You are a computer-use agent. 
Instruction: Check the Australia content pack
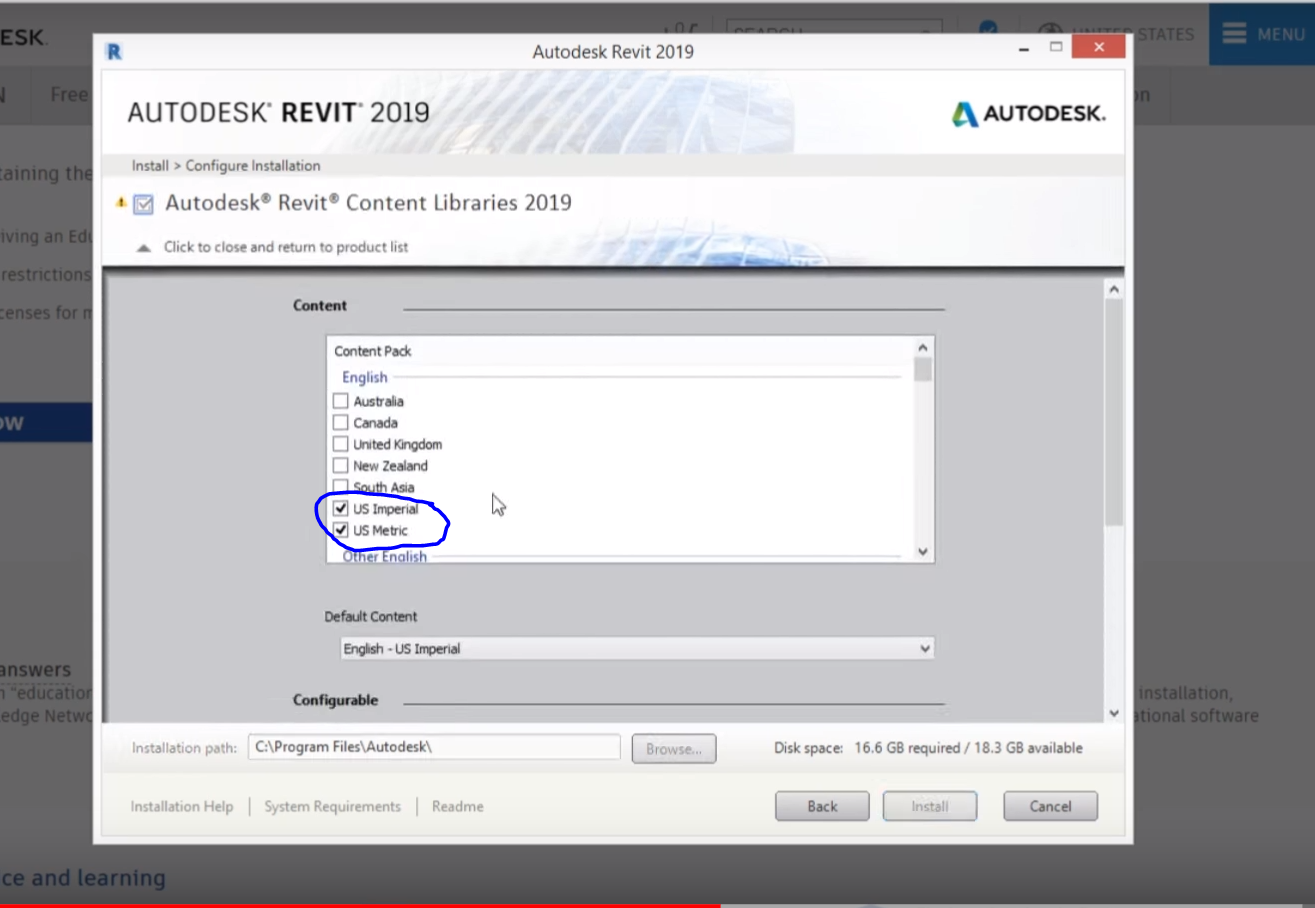tap(341, 401)
